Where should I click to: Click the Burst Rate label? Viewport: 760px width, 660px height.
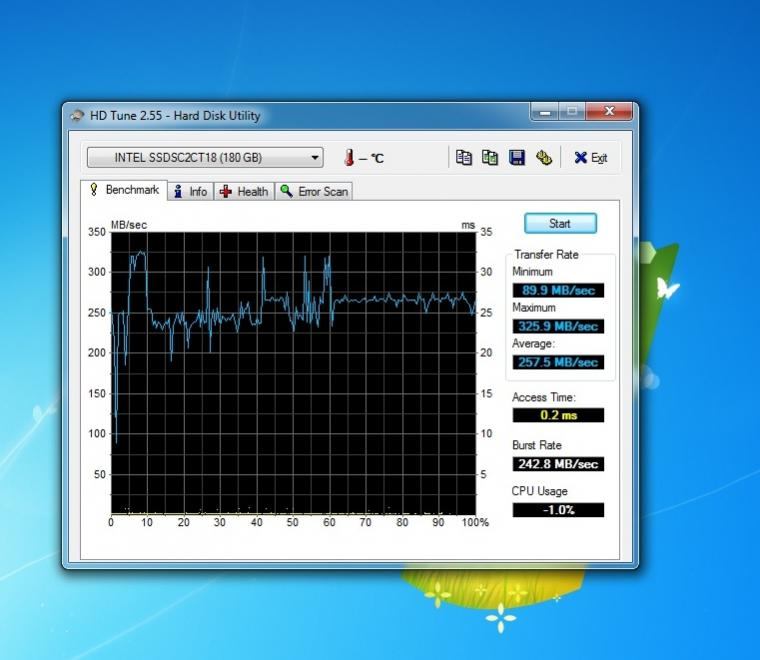pyautogui.click(x=537, y=445)
